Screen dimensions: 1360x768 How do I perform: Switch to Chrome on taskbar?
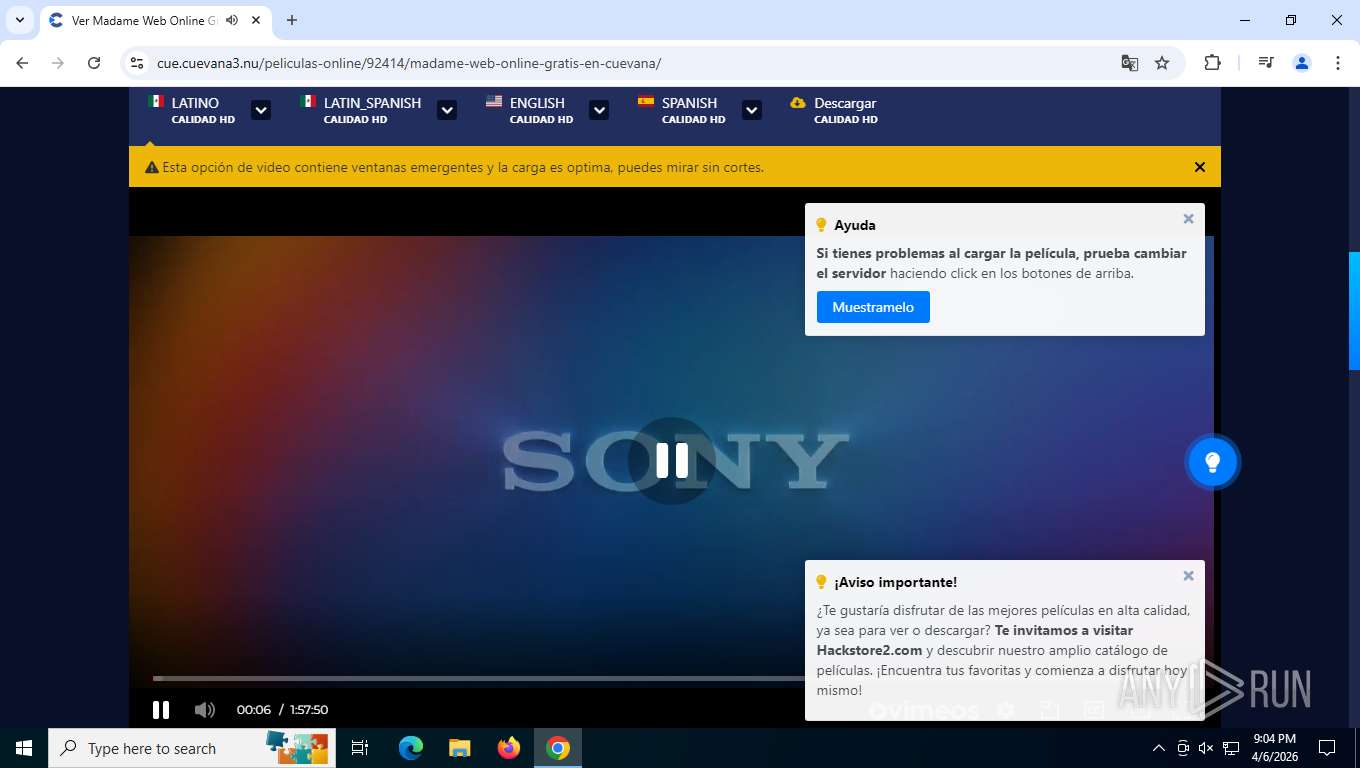pos(558,748)
